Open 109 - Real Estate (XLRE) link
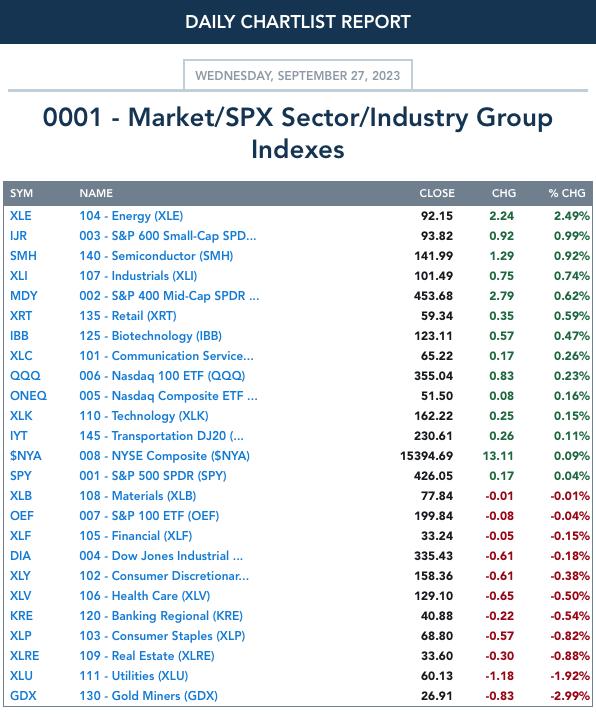 (x=147, y=656)
